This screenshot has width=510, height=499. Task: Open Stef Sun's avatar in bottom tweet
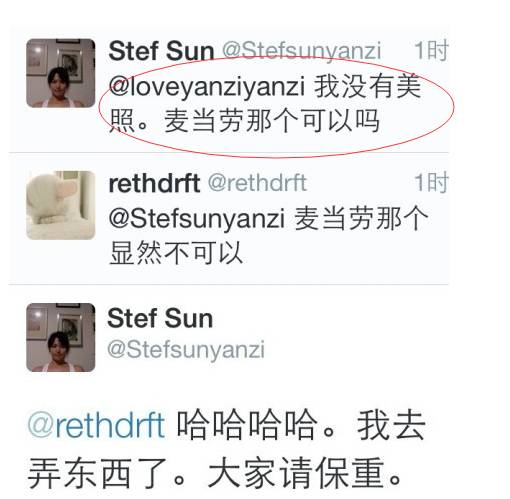pyautogui.click(x=61, y=337)
